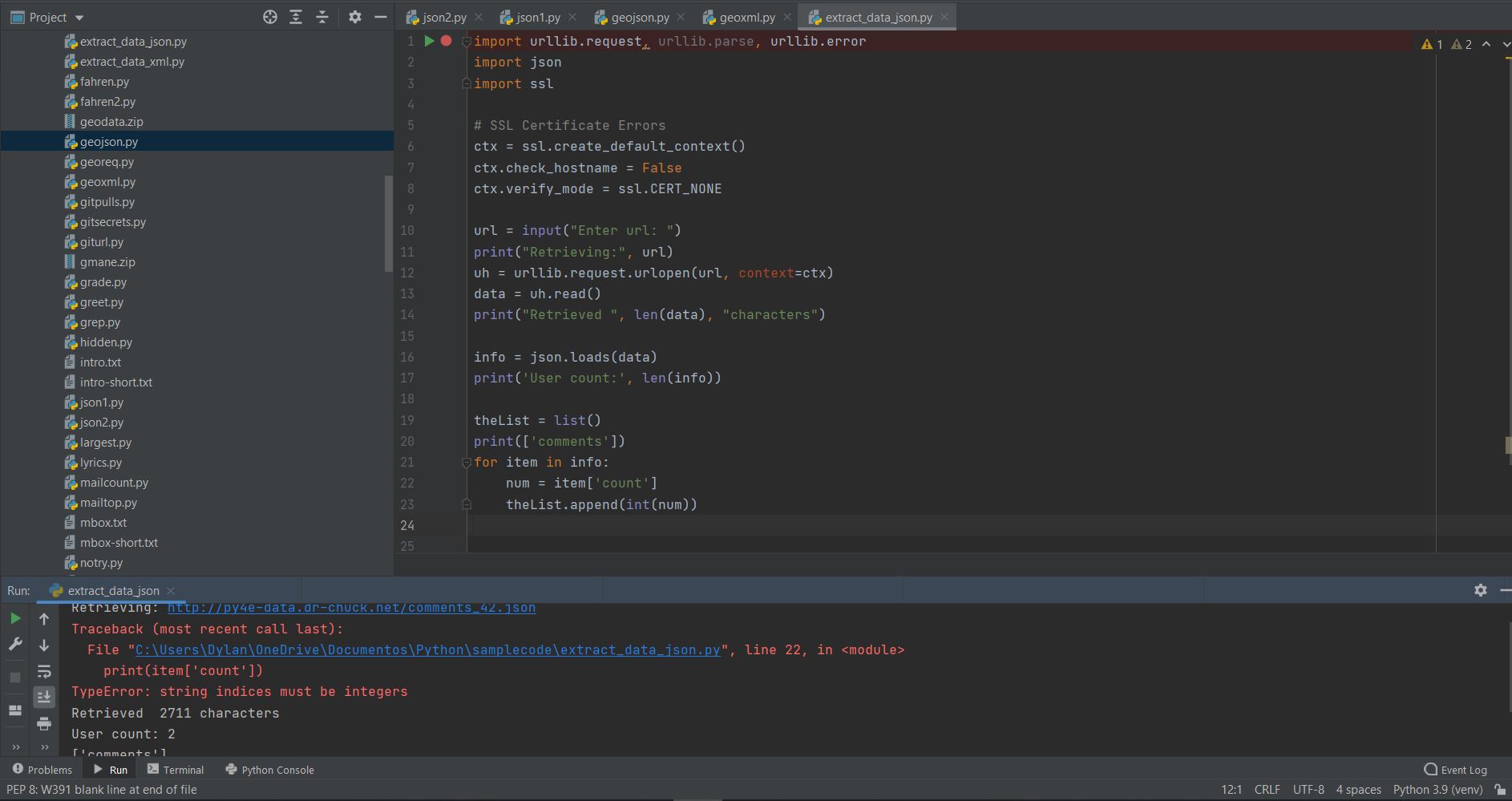Screen dimensions: 1512x801
Task: Open Run panel settings gear
Action: [1481, 590]
